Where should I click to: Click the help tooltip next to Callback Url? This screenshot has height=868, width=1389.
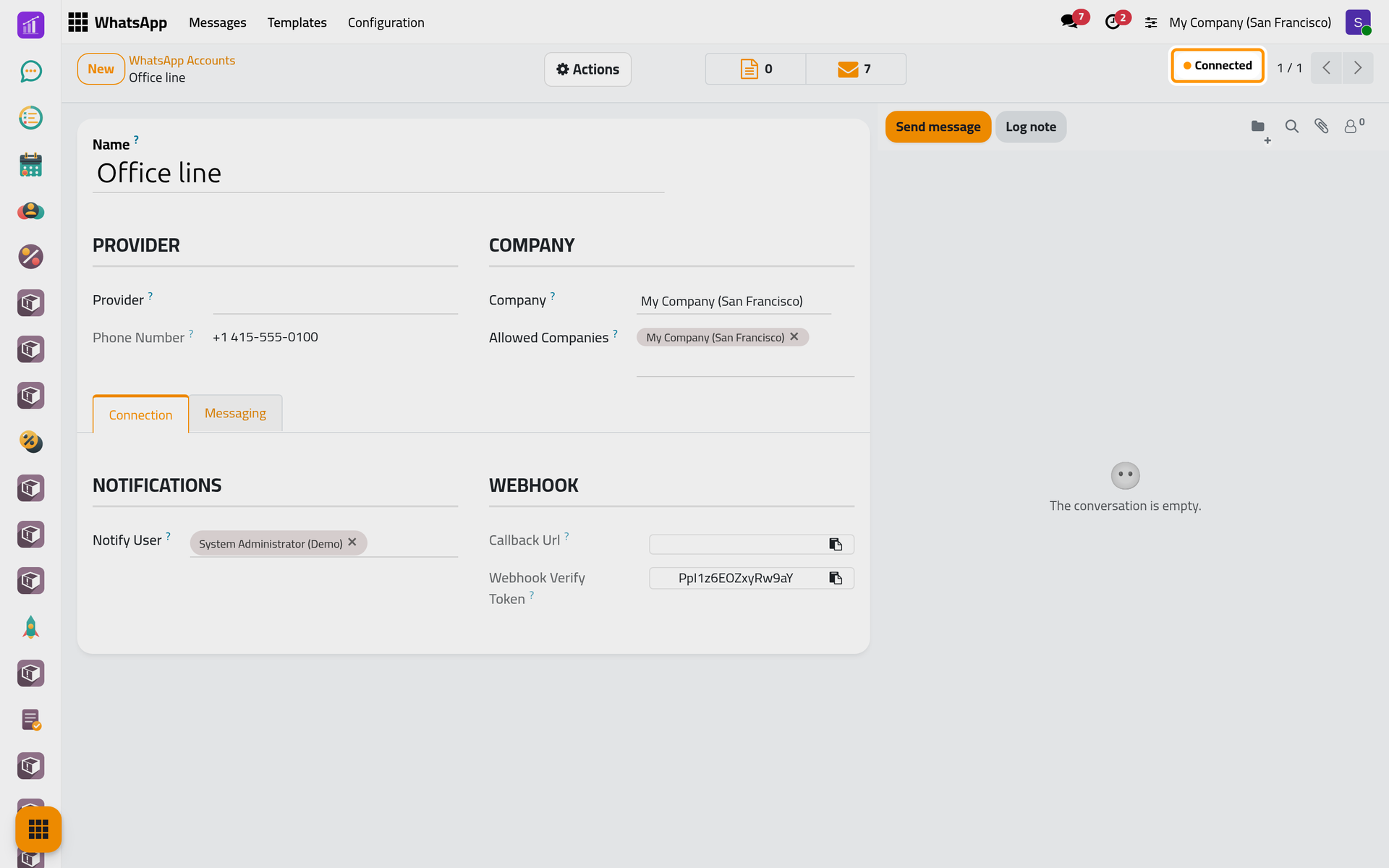566,535
